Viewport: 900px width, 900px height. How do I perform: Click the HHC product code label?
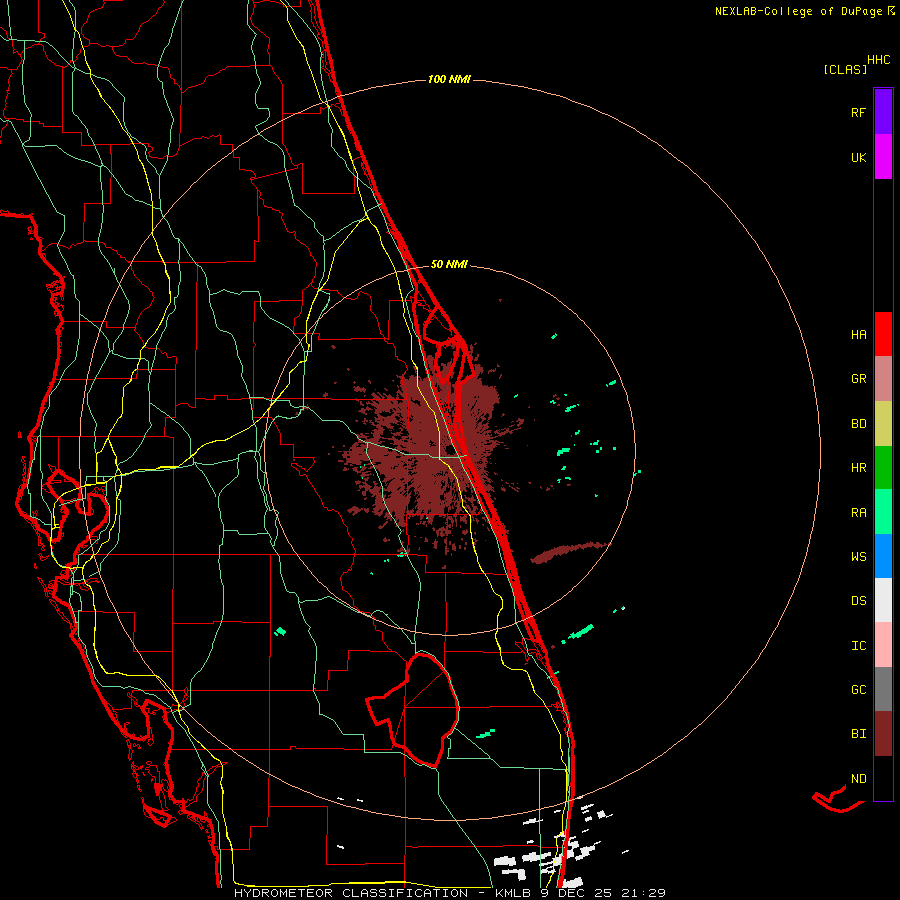click(x=879, y=60)
